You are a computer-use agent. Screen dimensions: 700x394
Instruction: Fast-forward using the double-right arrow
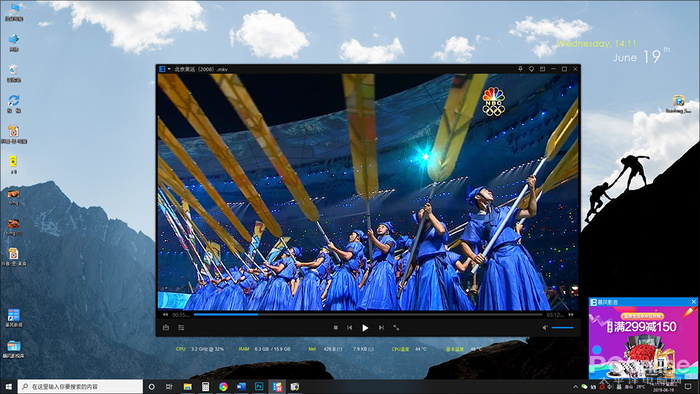tap(571, 315)
